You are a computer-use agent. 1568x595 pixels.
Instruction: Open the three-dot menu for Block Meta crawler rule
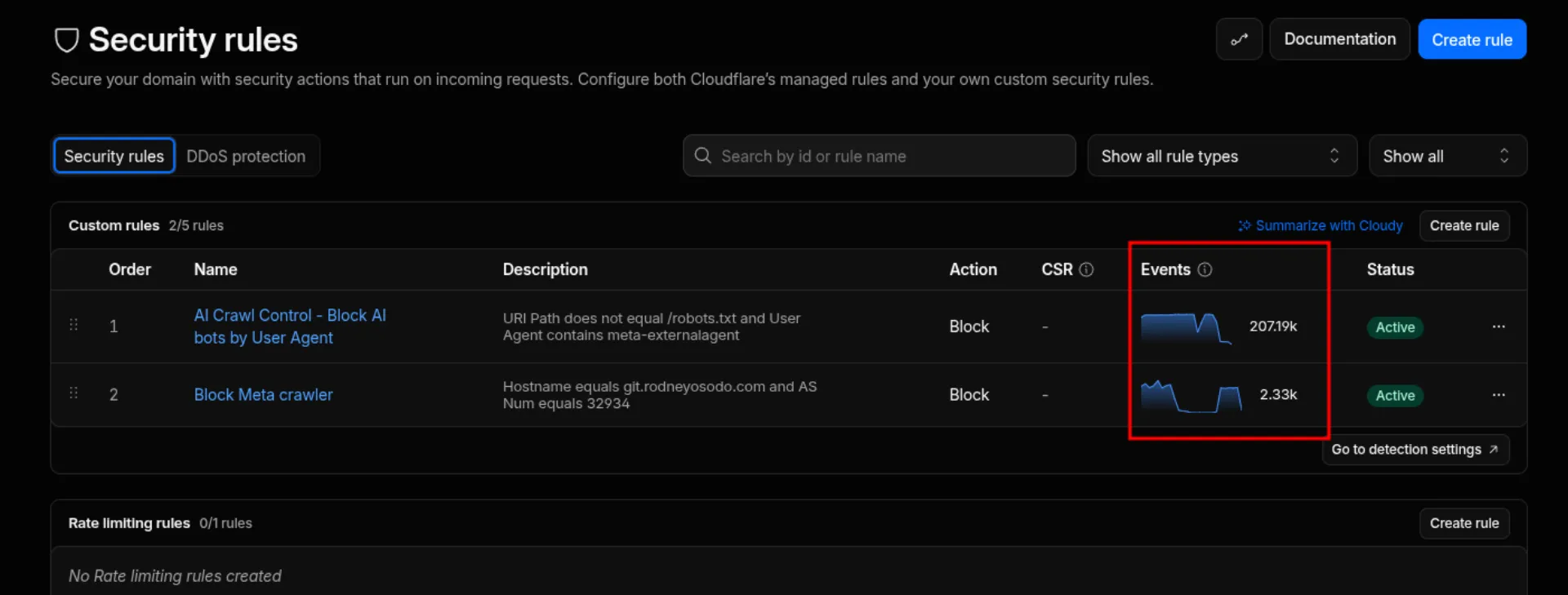[x=1499, y=395]
